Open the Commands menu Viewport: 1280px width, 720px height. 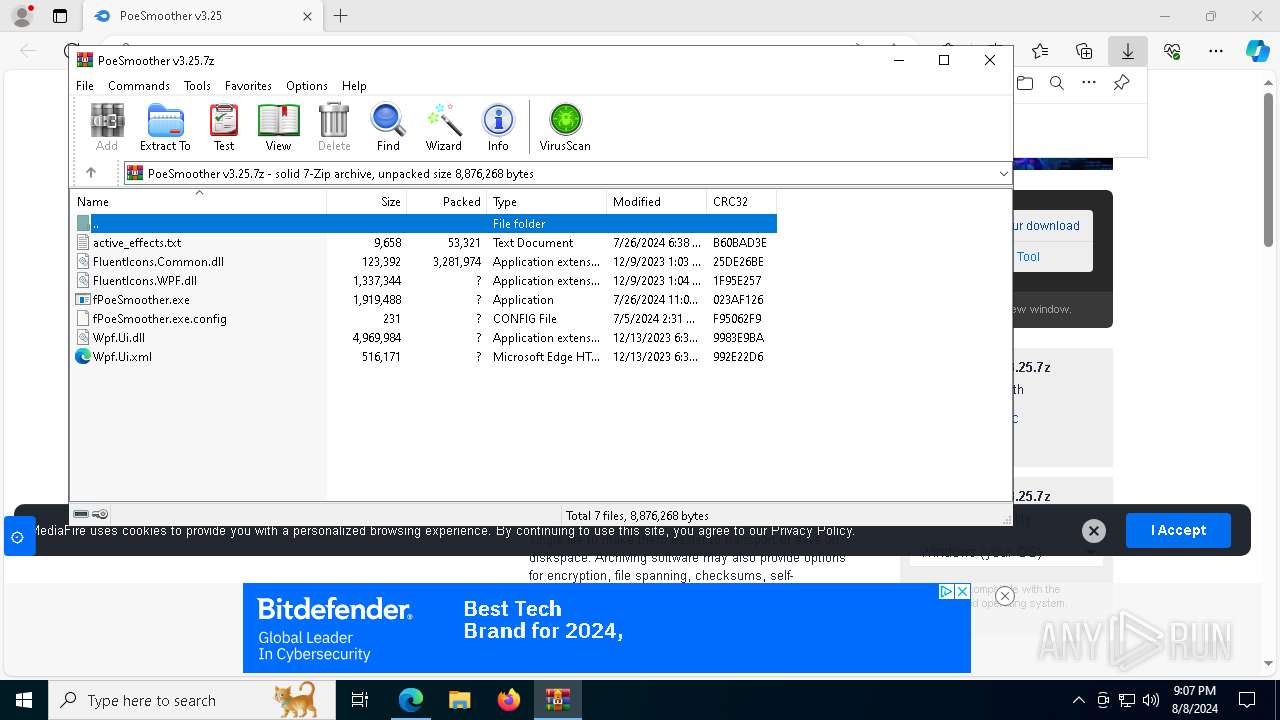(139, 86)
